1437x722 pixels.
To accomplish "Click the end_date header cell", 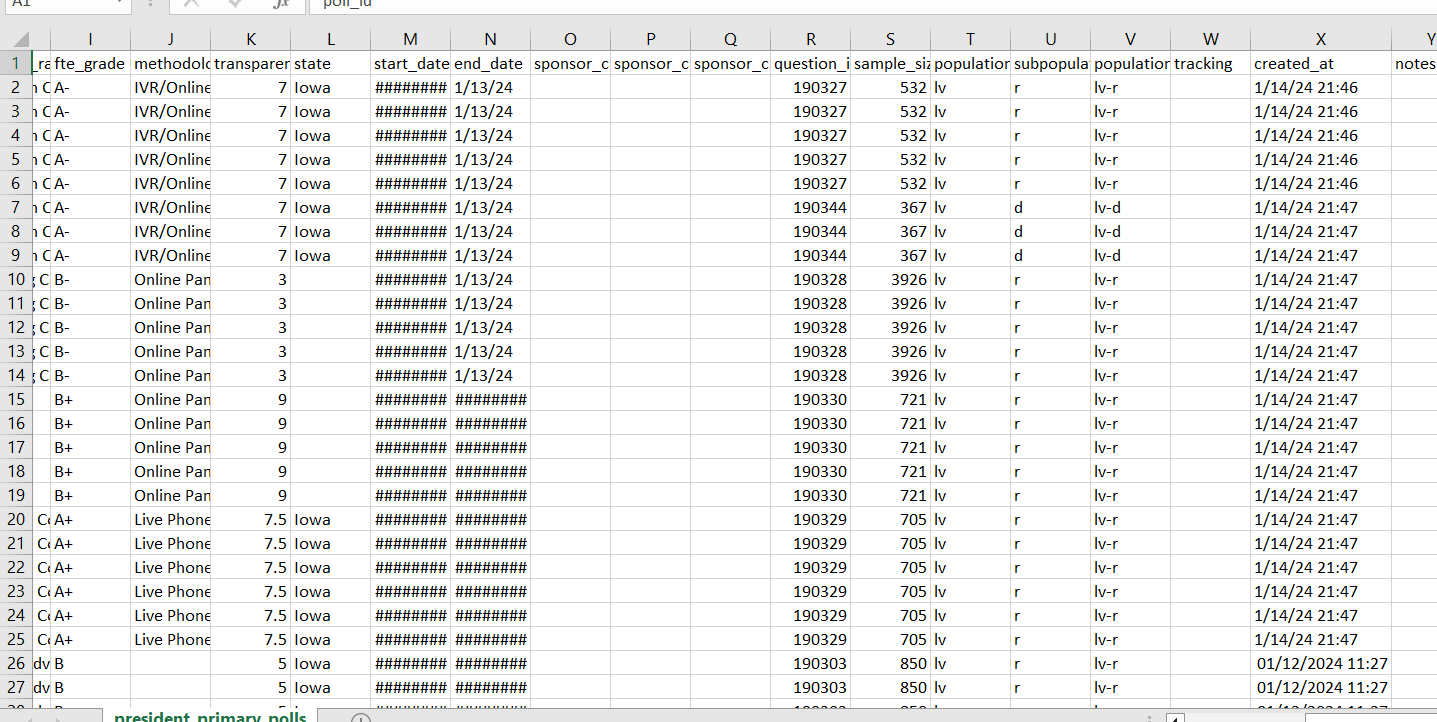I will pos(490,63).
